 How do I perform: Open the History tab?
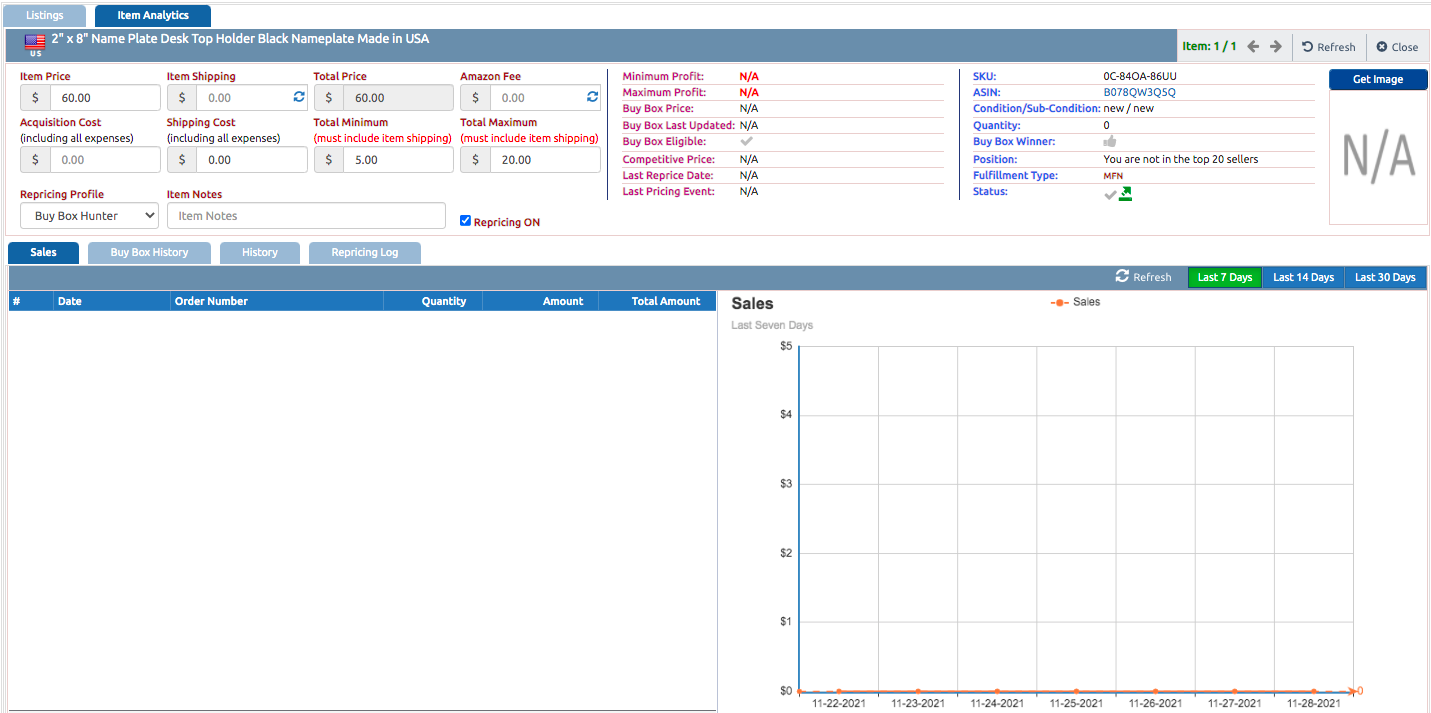pos(260,253)
